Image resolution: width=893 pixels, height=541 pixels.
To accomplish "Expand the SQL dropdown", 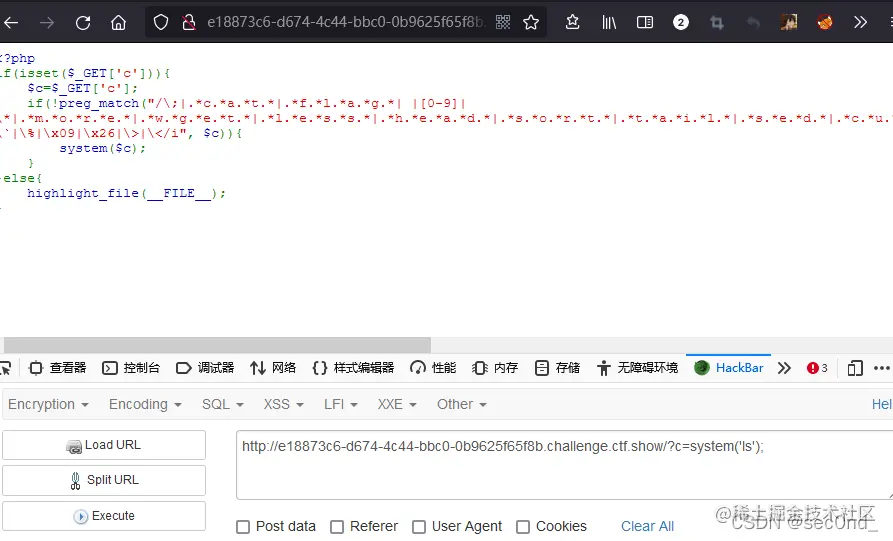I will (223, 404).
